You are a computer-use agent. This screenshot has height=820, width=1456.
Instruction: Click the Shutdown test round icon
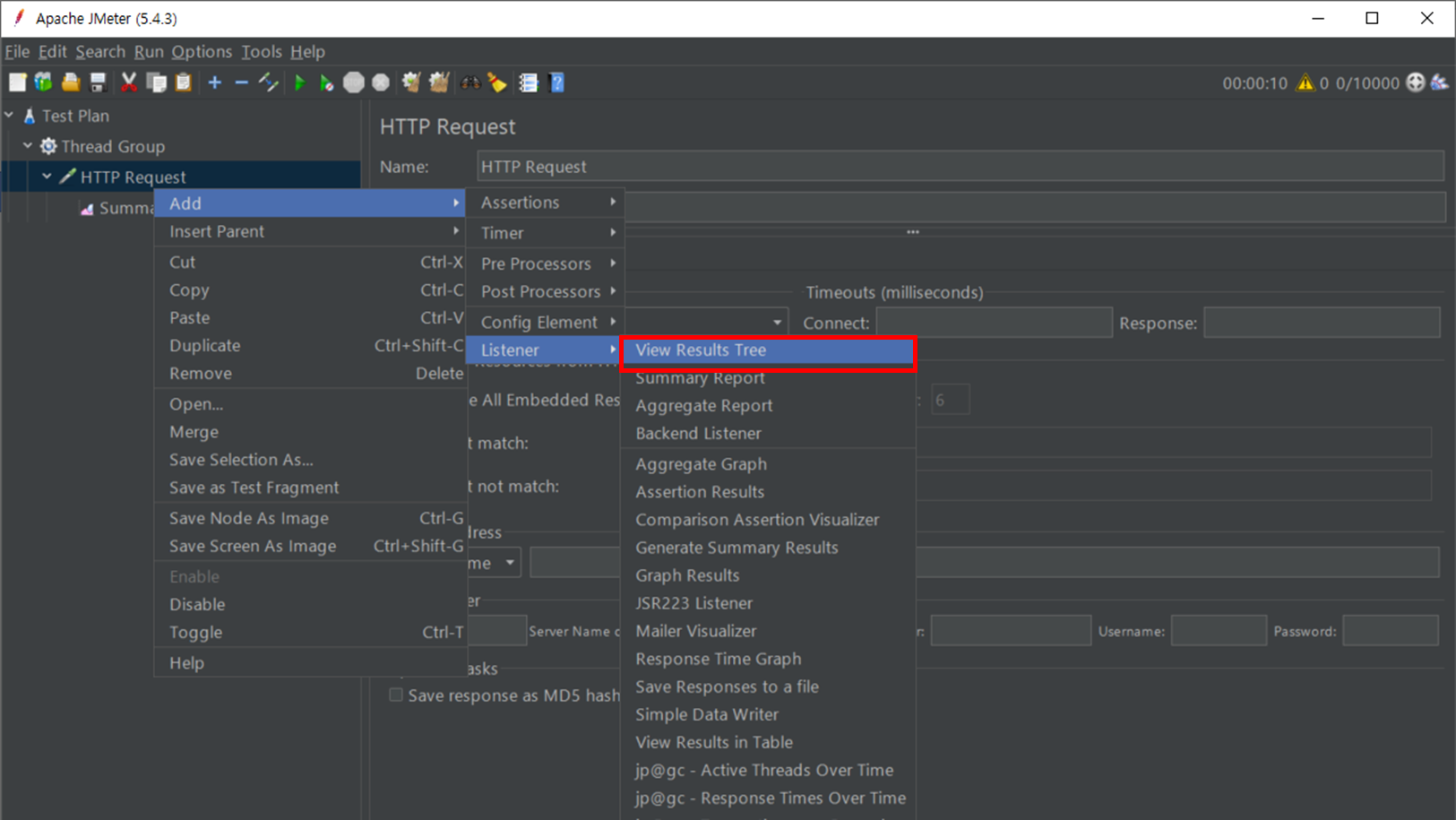[x=381, y=82]
